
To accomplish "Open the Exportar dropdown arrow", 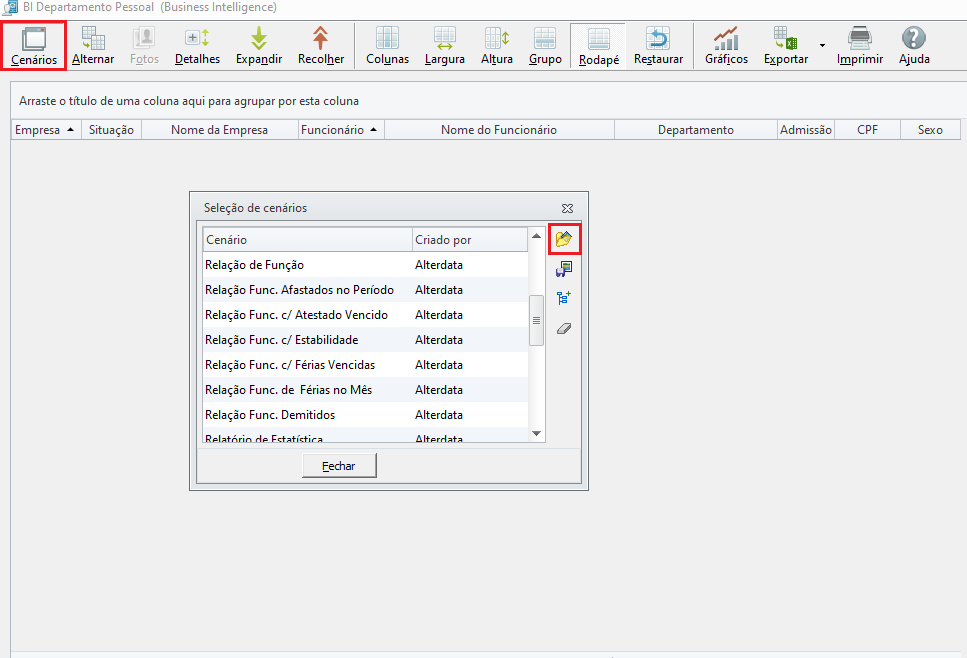I will [822, 46].
